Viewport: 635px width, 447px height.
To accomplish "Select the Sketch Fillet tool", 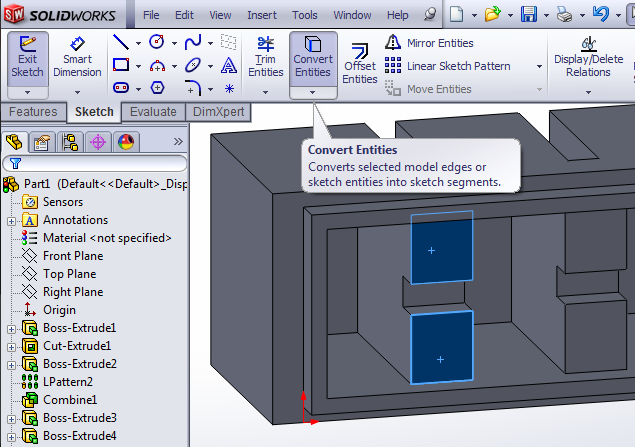I will [x=193, y=88].
